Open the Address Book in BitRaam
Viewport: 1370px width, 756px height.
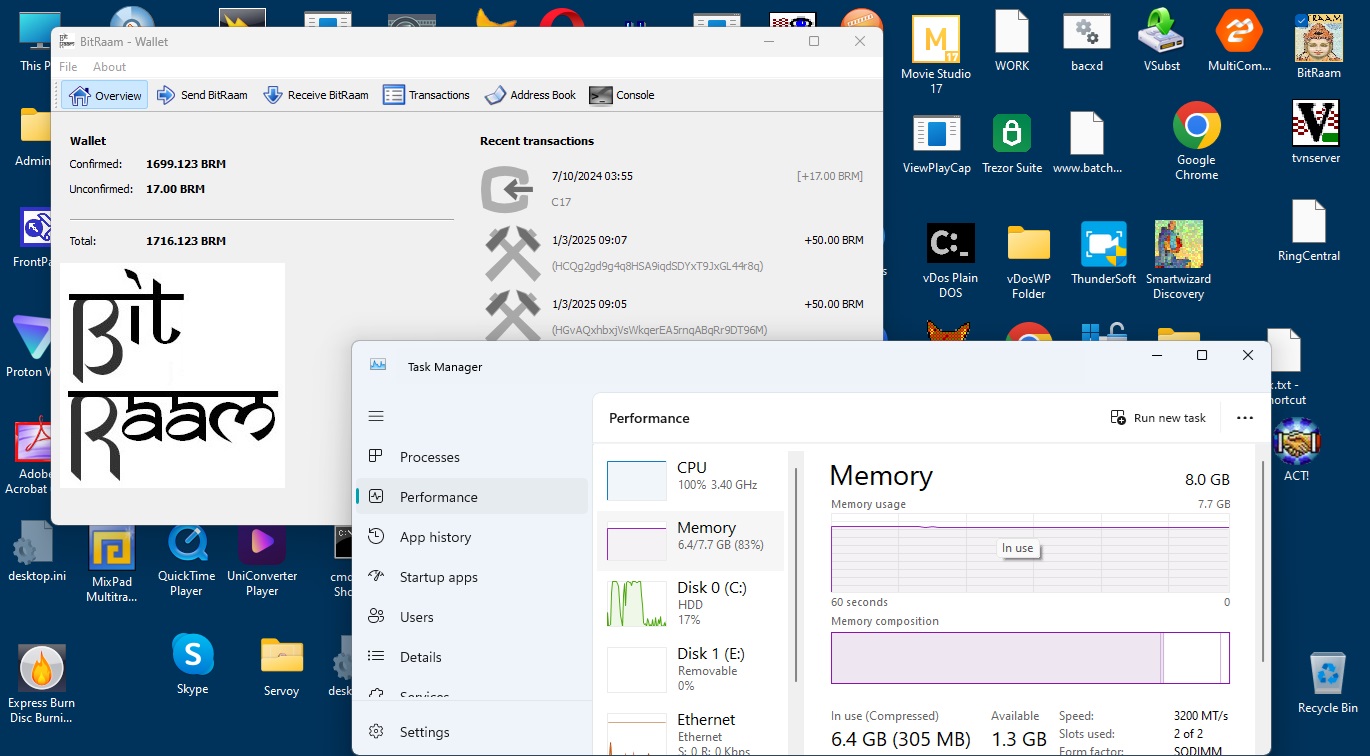pyautogui.click(x=530, y=95)
